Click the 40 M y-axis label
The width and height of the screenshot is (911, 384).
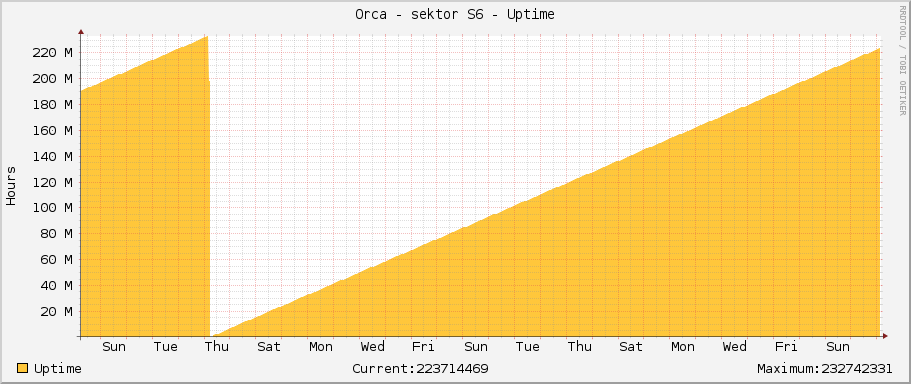[57, 286]
